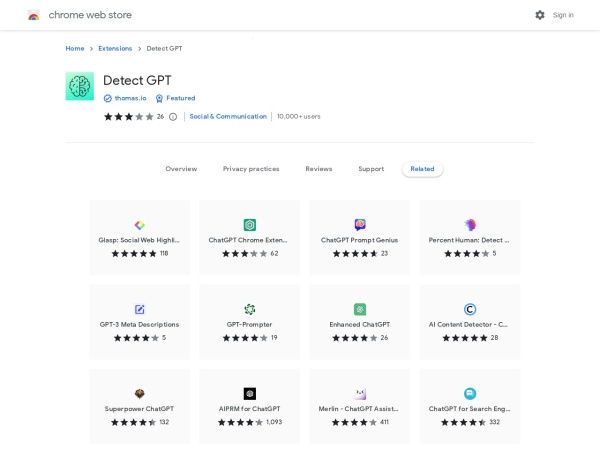Click the Chrome Web Store rainbow logo
Image resolution: width=600 pixels, height=450 pixels.
coord(34,15)
